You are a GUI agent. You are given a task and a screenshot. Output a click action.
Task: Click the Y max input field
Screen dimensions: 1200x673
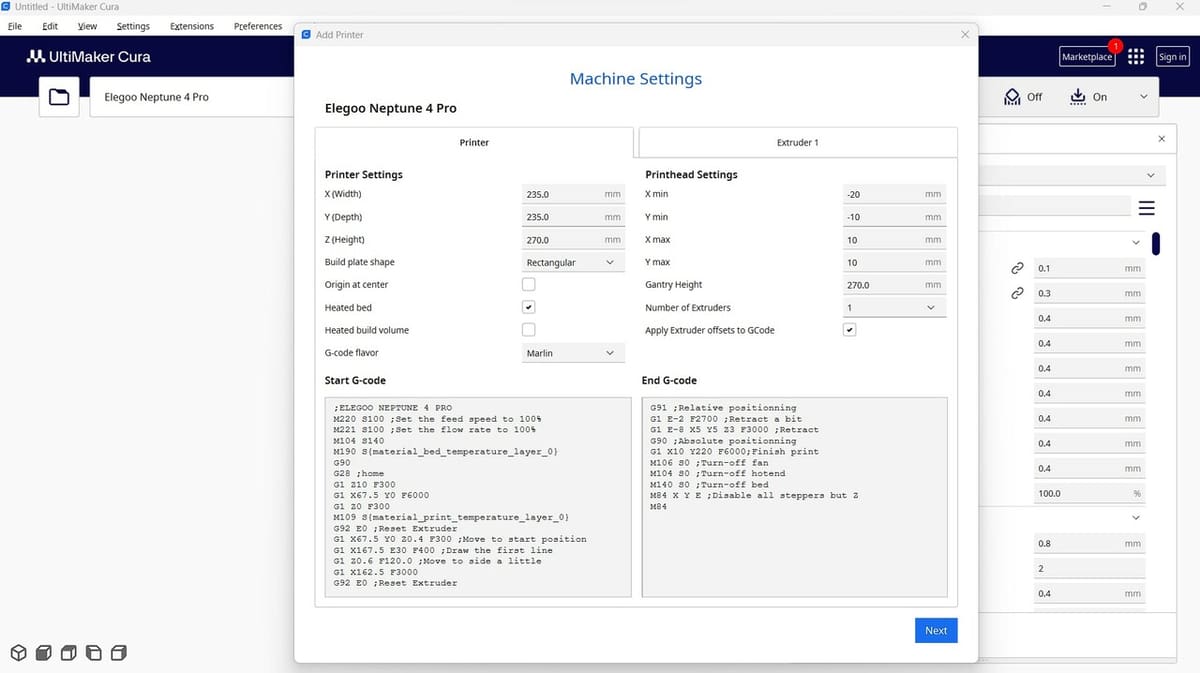pos(893,262)
